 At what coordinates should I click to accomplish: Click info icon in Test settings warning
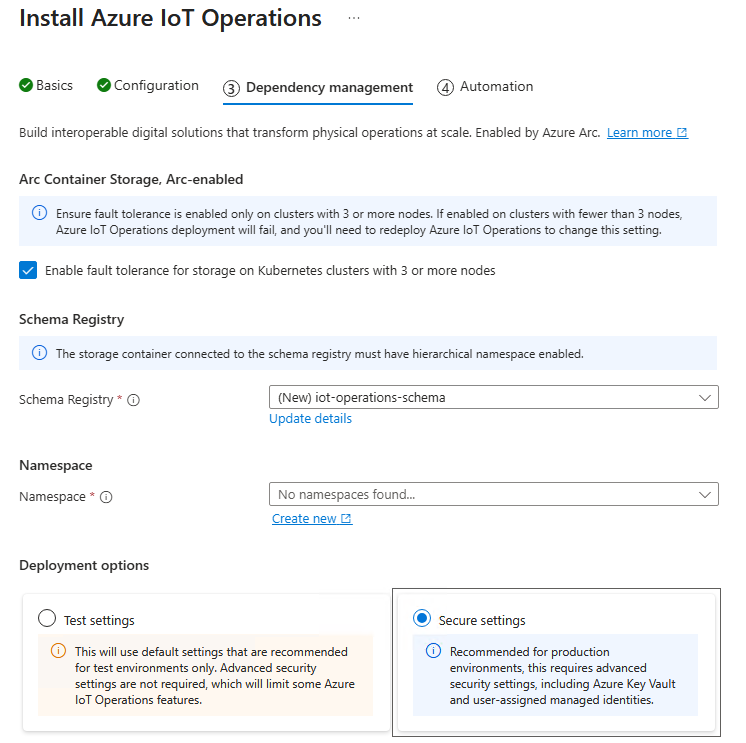pos(57,652)
